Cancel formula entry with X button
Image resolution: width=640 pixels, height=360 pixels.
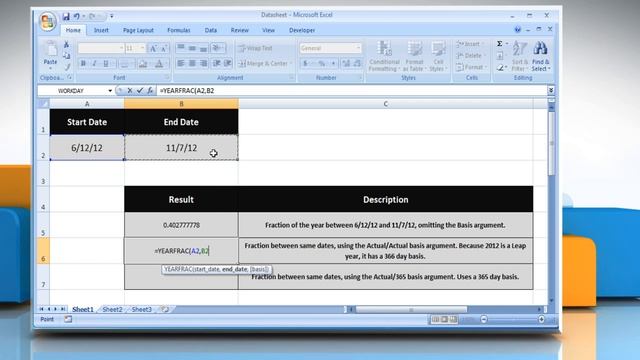coord(130,91)
